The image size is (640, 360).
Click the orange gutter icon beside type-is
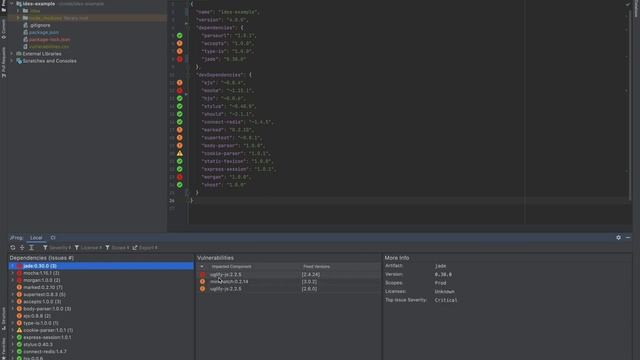pyautogui.click(x=180, y=51)
